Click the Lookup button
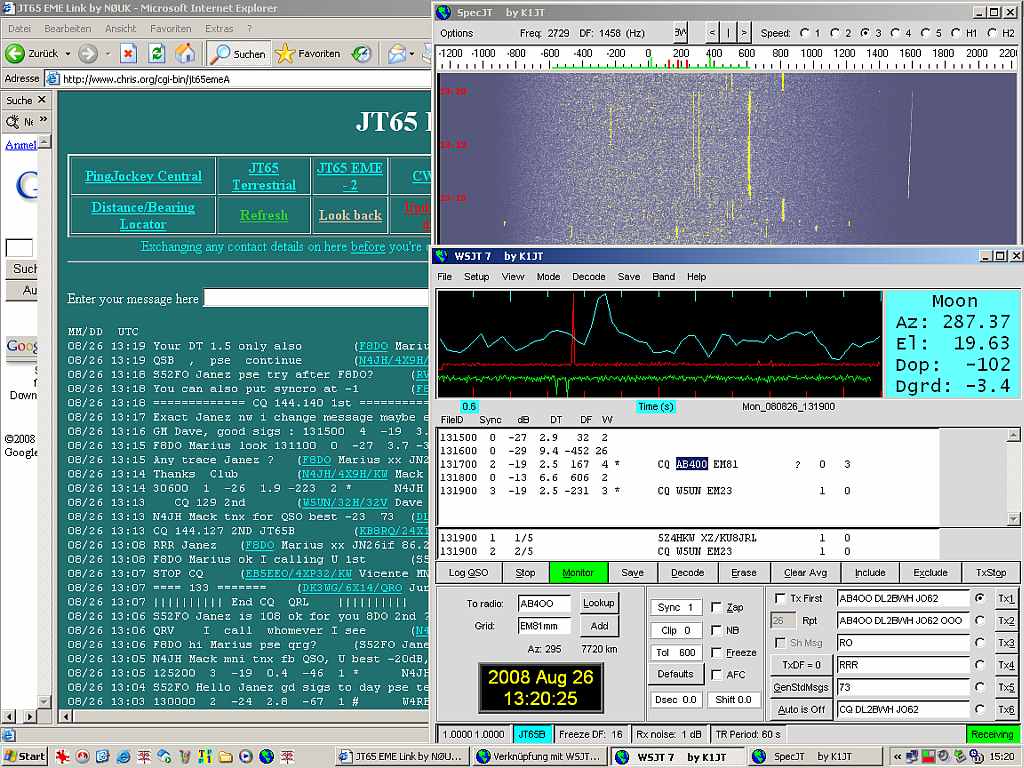This screenshot has width=1024, height=768. [x=598, y=603]
